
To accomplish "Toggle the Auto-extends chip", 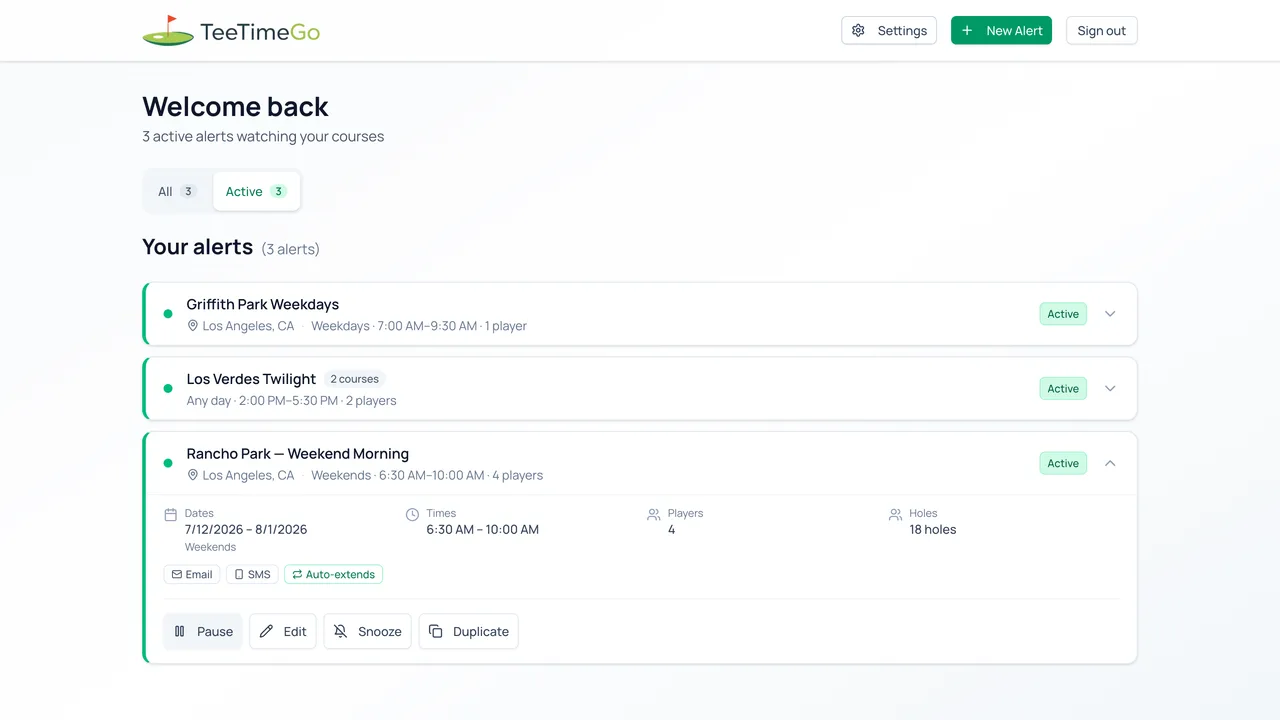I will (x=334, y=575).
